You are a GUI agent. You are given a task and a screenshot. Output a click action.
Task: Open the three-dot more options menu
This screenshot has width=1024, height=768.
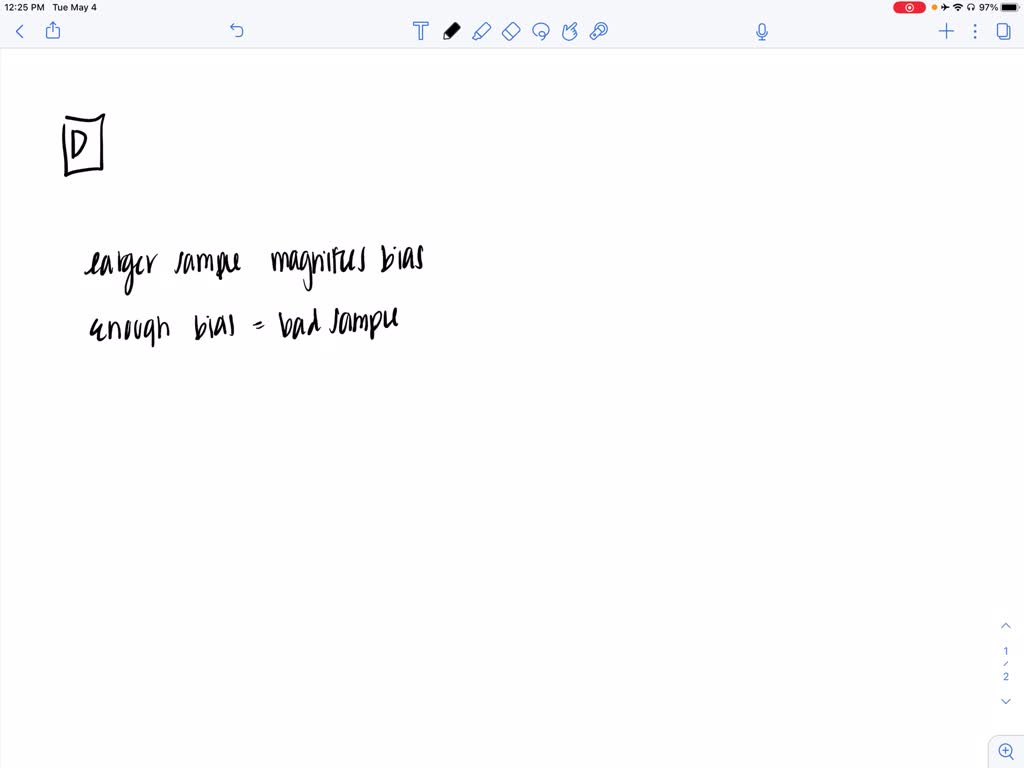pos(975,31)
